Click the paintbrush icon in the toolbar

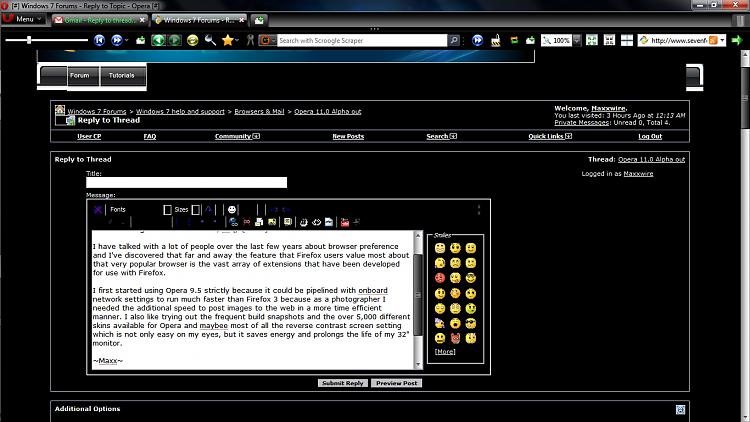(x=496, y=40)
